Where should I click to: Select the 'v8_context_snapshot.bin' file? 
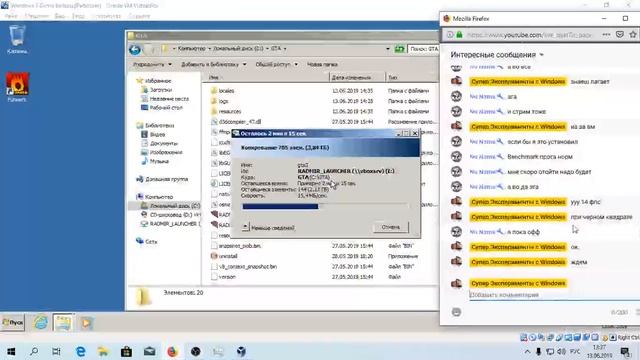pyautogui.click(x=244, y=267)
